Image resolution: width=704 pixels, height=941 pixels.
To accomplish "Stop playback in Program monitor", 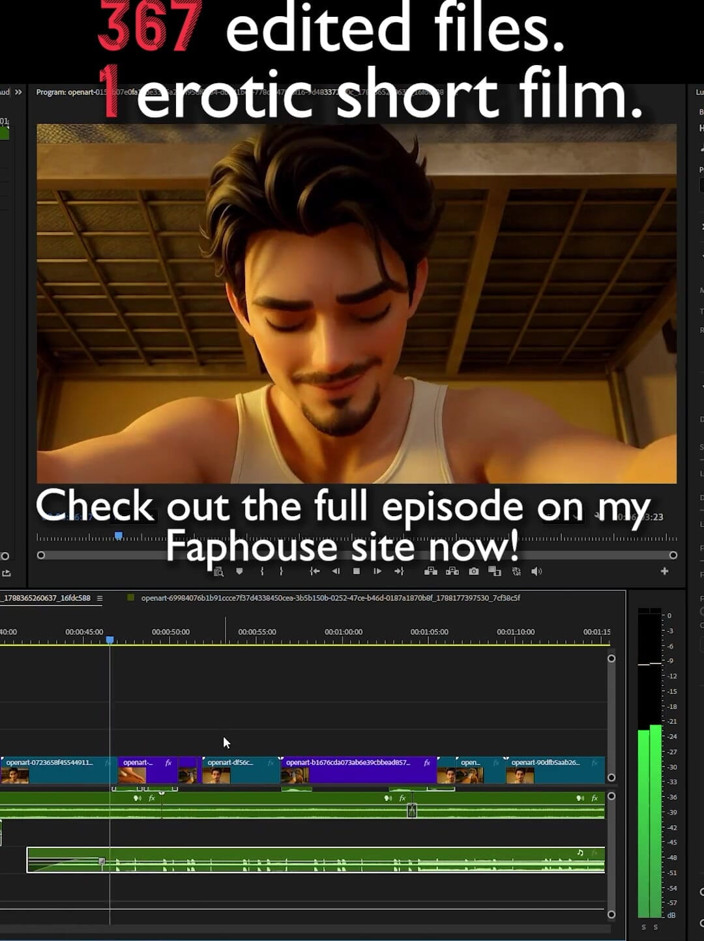I will [x=357, y=571].
